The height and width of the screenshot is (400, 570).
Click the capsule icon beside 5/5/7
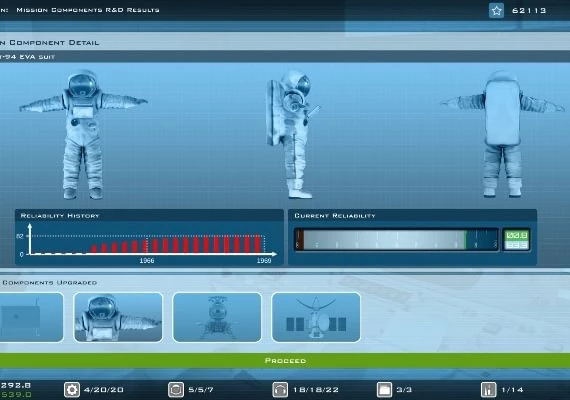pyautogui.click(x=176, y=389)
